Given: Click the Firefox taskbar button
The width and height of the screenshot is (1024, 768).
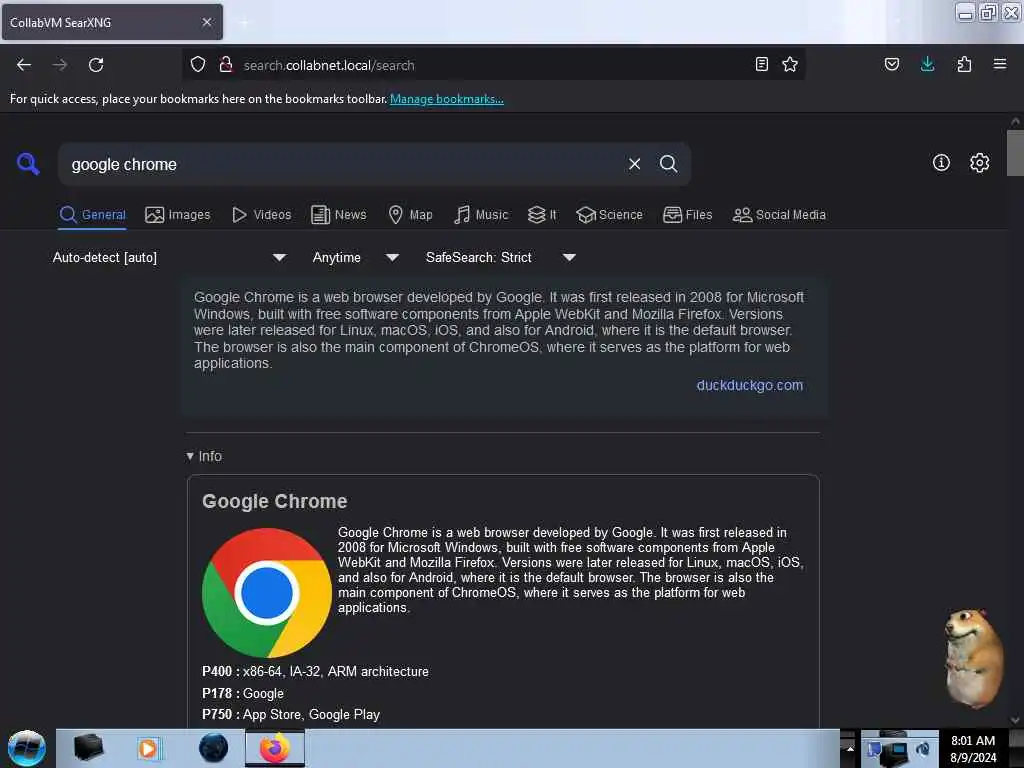Looking at the screenshot, I should (275, 748).
